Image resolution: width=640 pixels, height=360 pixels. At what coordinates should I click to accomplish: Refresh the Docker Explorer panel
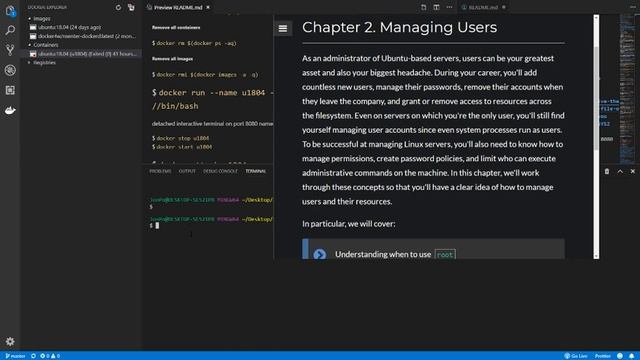[118, 7]
